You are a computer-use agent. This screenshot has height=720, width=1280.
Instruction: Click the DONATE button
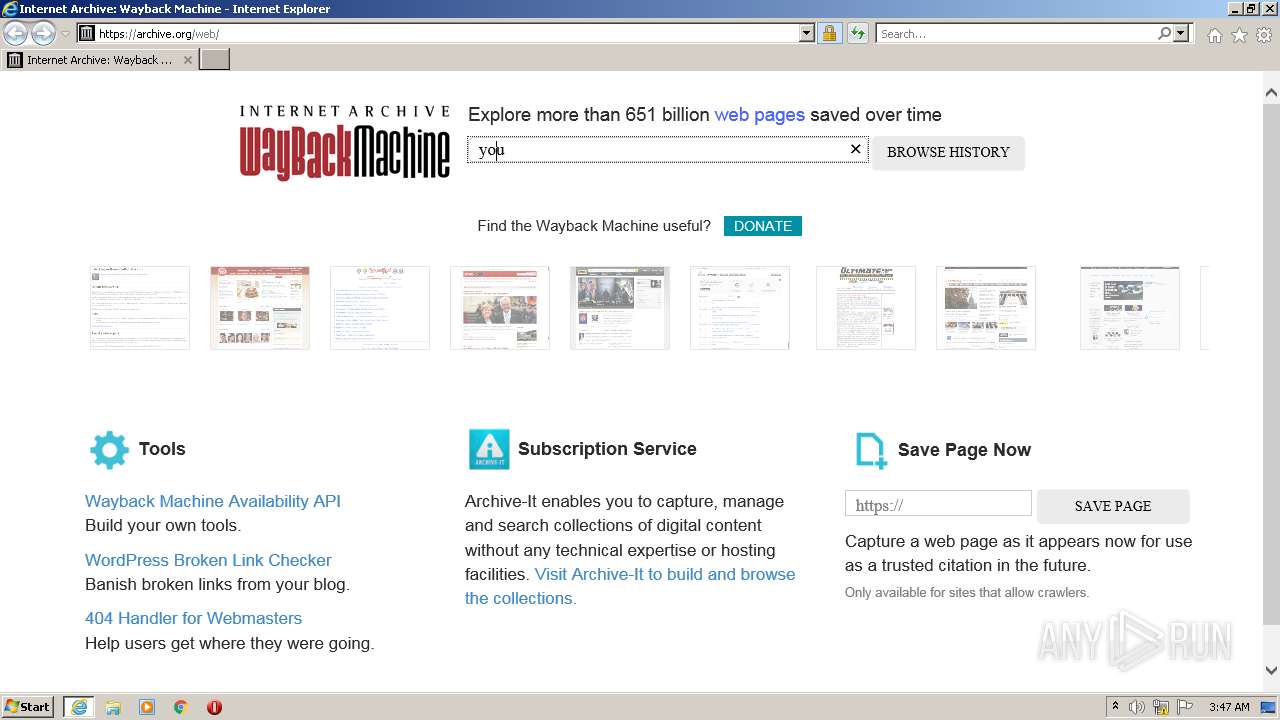tap(763, 226)
